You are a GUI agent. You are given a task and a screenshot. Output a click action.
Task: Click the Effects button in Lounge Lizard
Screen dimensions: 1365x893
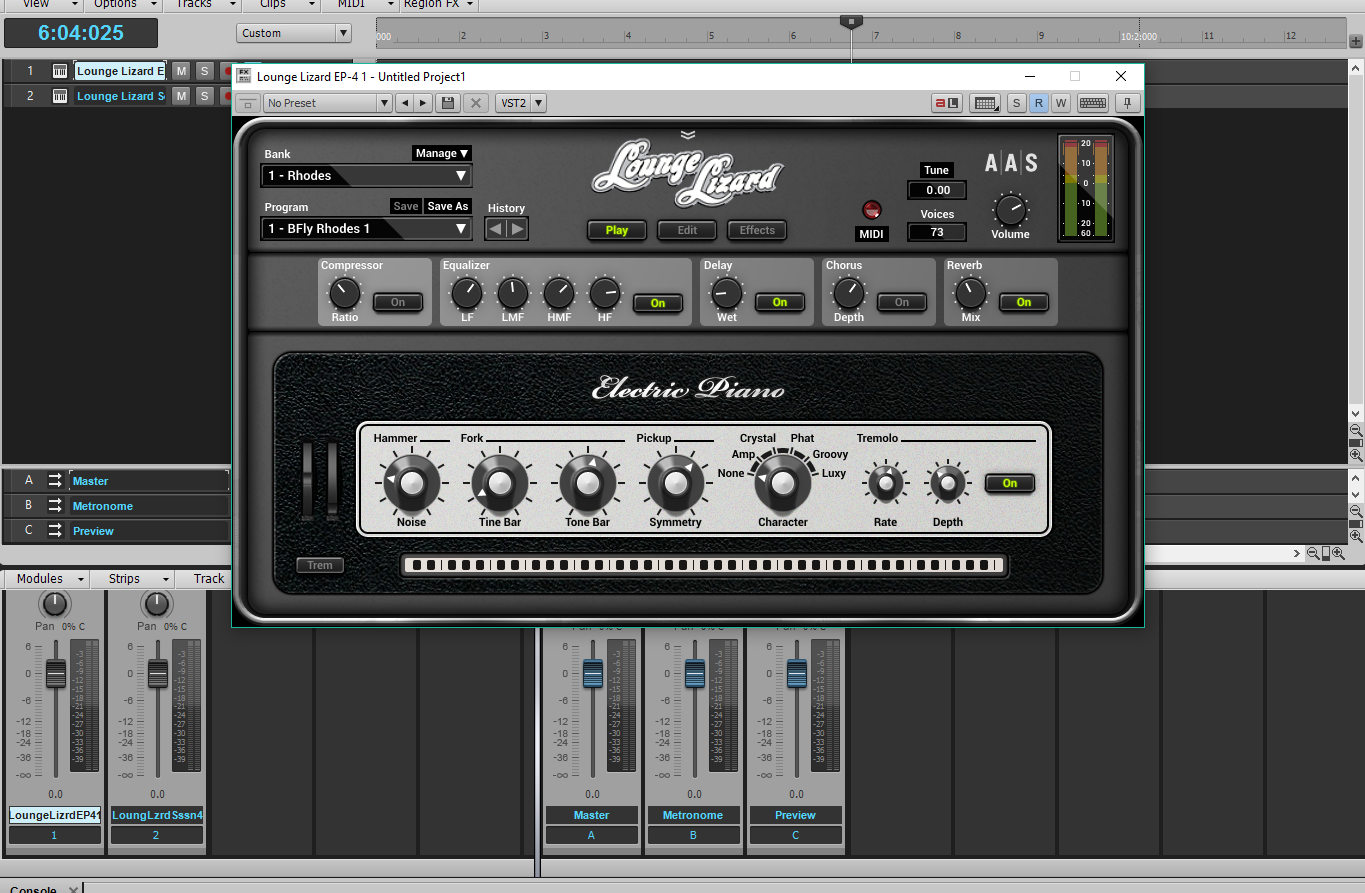click(x=757, y=230)
